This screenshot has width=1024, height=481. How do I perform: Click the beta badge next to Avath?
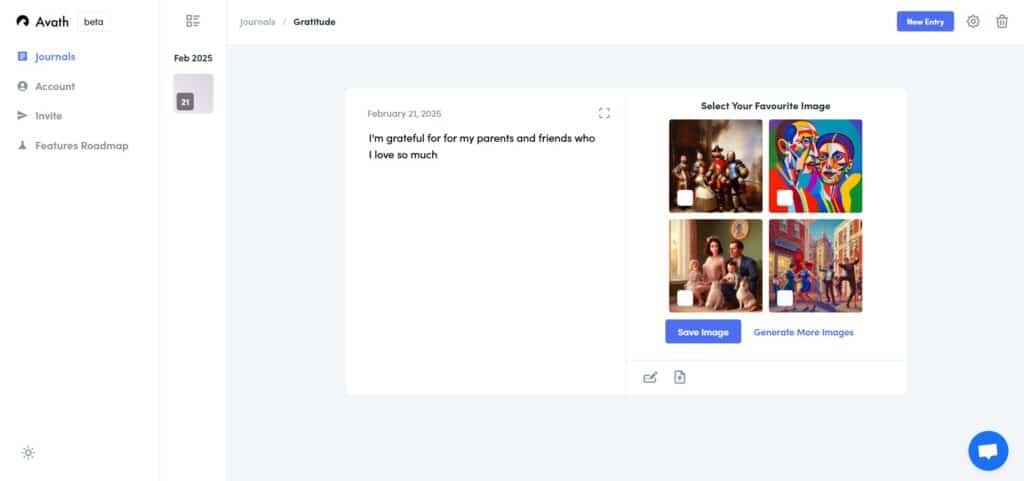tap(93, 22)
